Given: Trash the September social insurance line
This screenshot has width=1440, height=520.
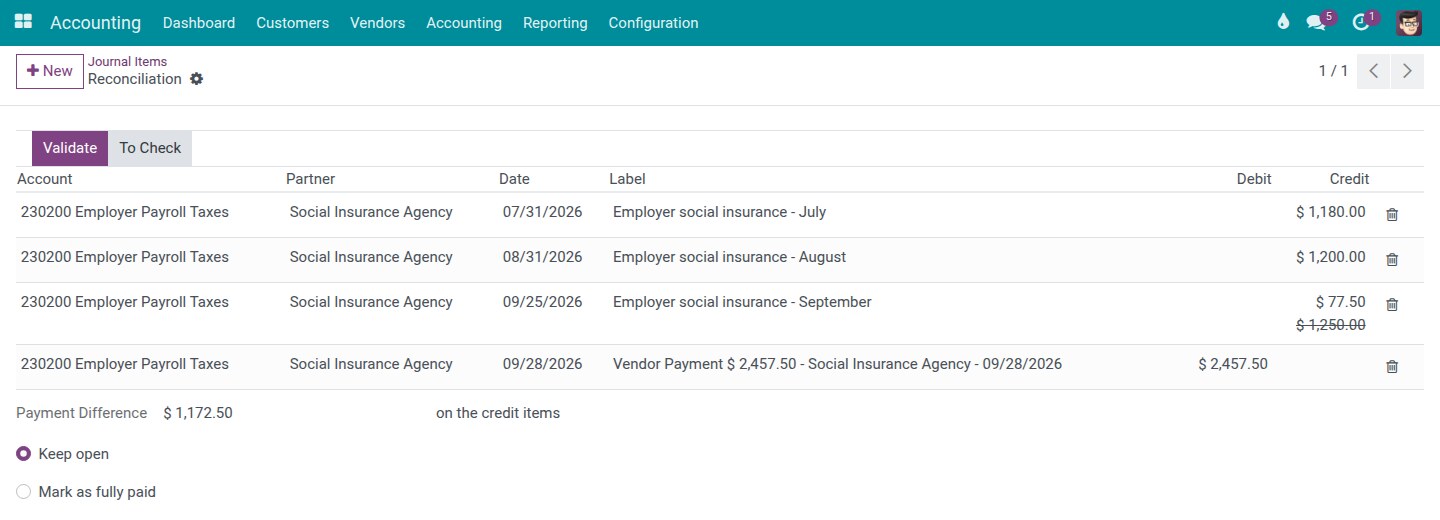Looking at the screenshot, I should point(1392,304).
